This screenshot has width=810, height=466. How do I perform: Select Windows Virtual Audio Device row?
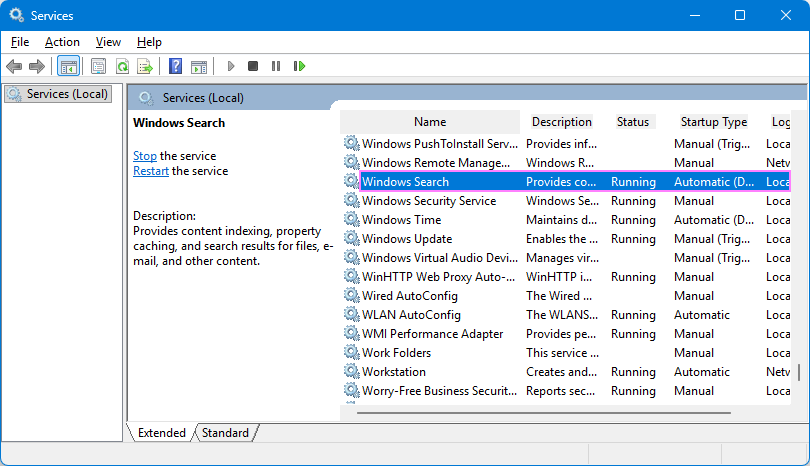(x=567, y=258)
